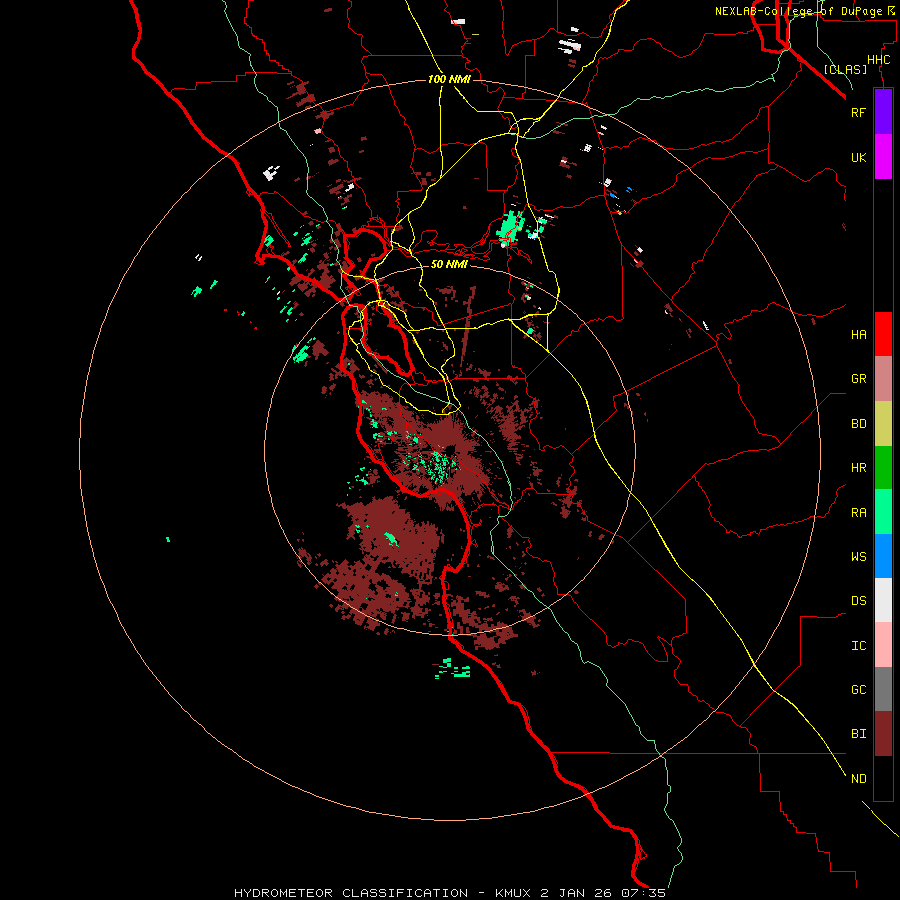This screenshot has height=900, width=900.
Task: Click the BI brown legend swatch
Action: (883, 734)
